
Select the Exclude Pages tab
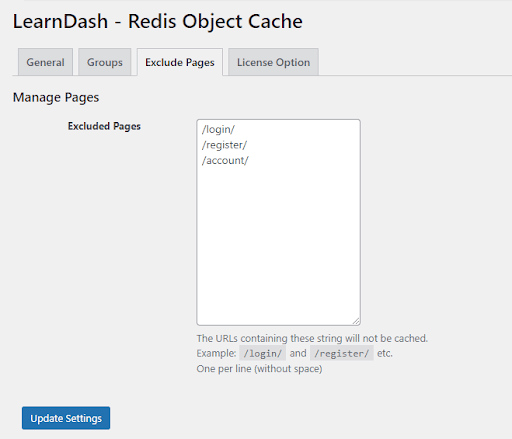pos(180,62)
